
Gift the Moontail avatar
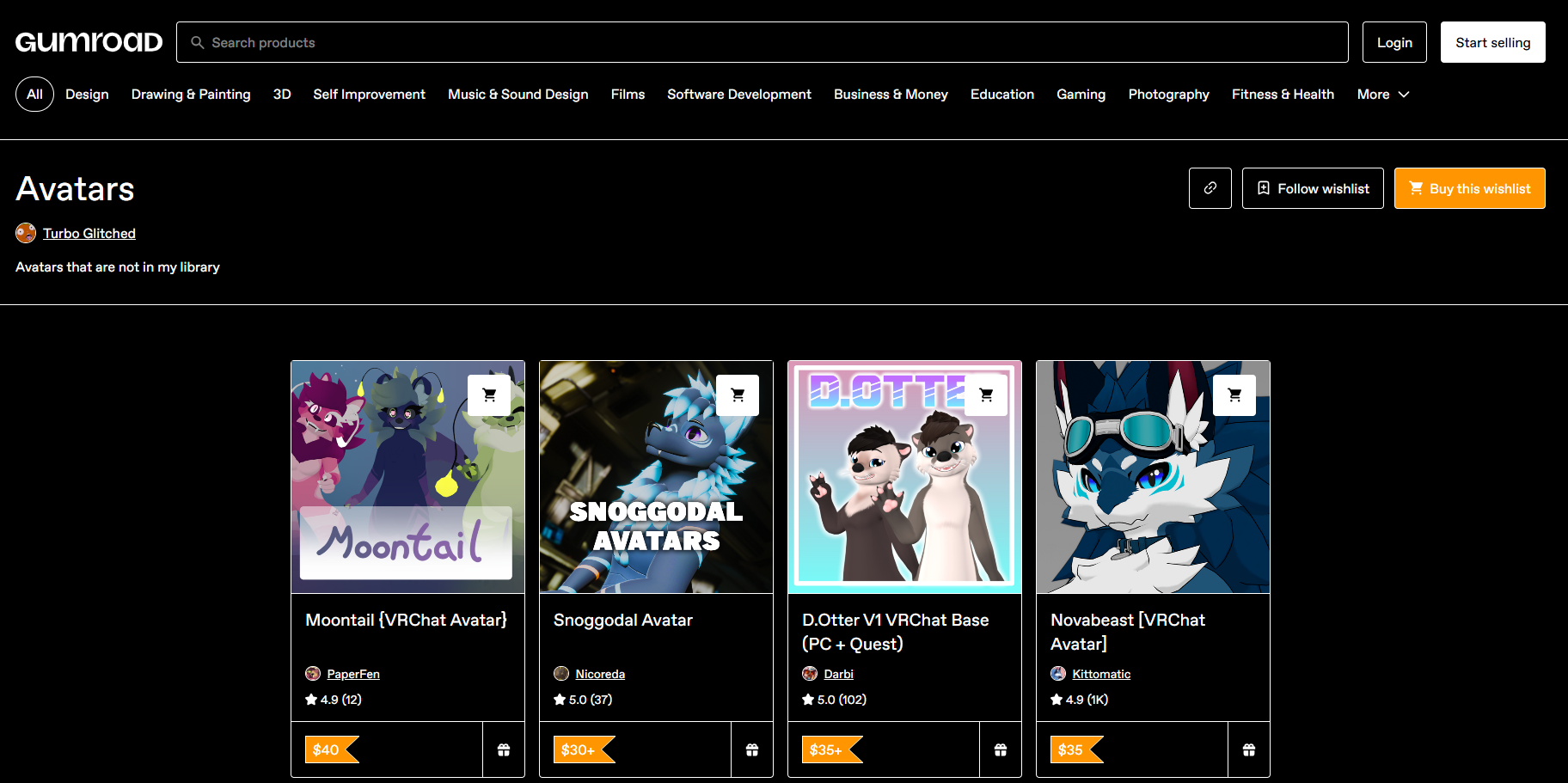[x=504, y=749]
